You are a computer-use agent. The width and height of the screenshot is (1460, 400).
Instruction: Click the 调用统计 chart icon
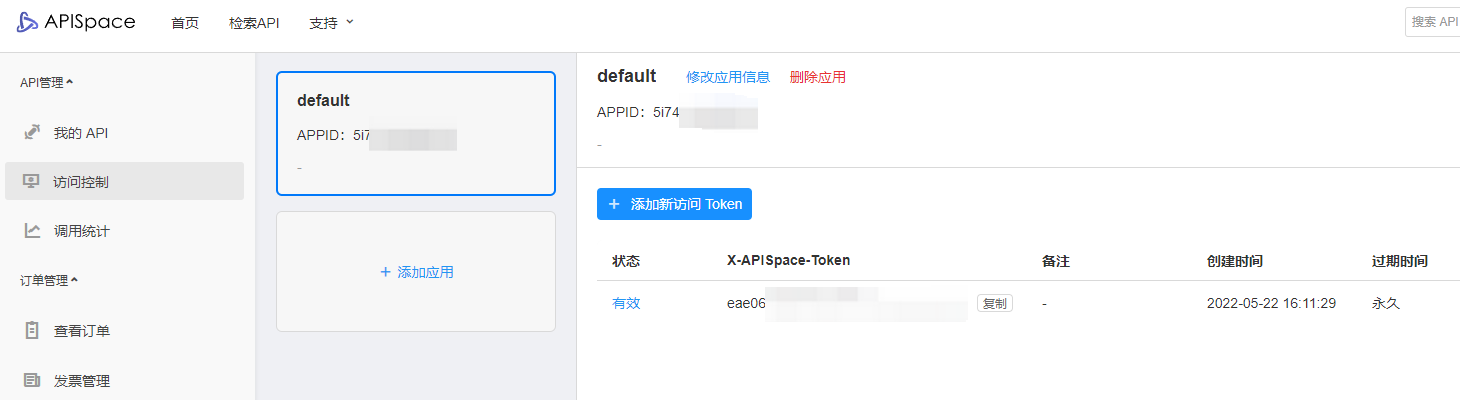click(32, 231)
